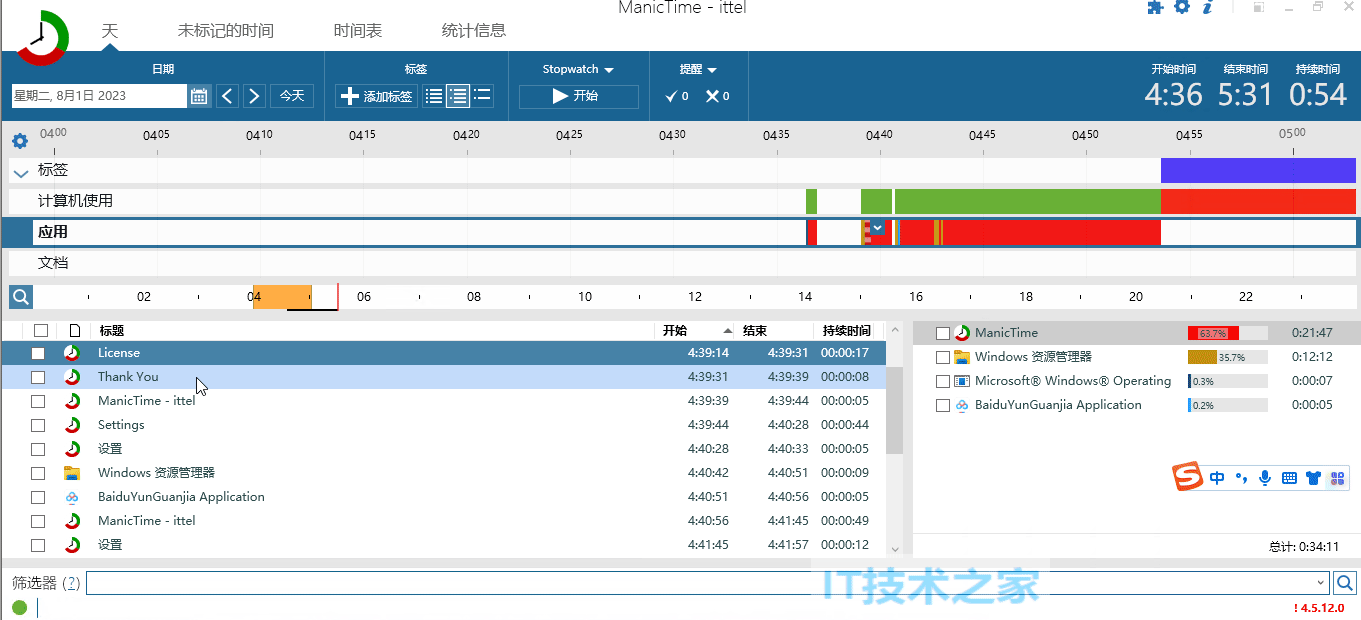Click the 4.5.12.0 version notice
The image size is (1361, 620).
[x=1319, y=607]
